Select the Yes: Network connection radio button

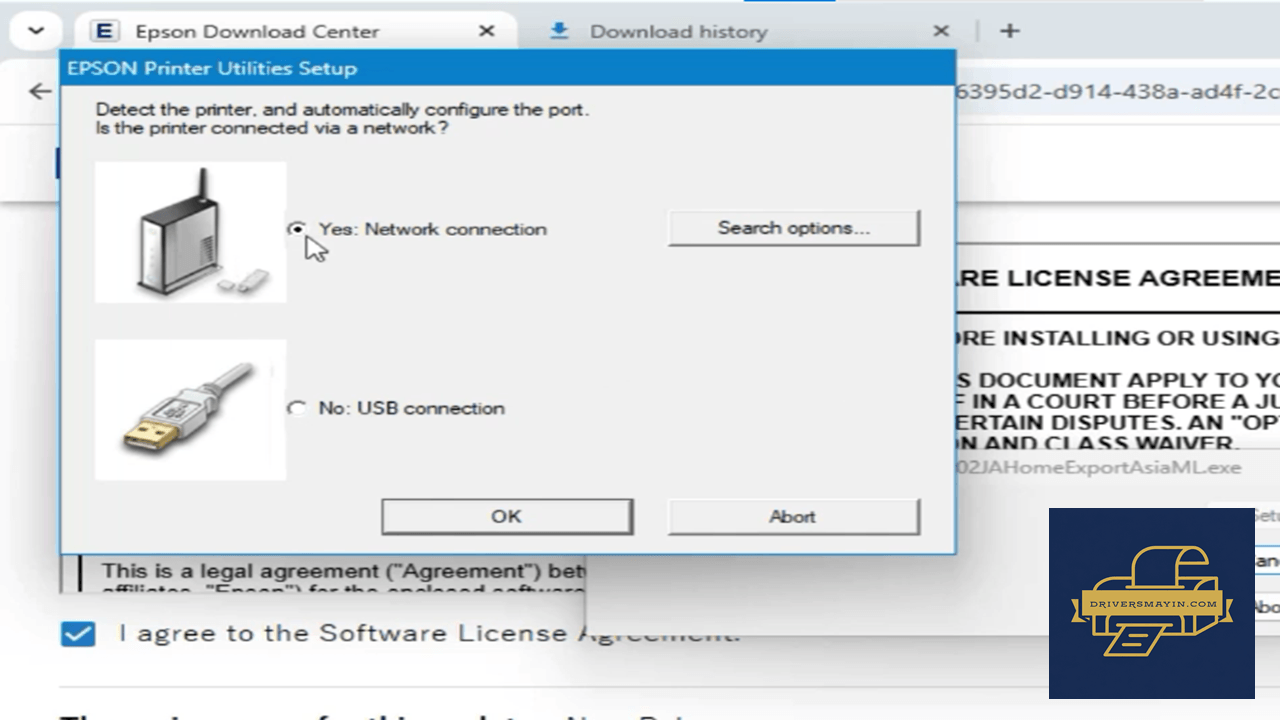[x=296, y=229]
